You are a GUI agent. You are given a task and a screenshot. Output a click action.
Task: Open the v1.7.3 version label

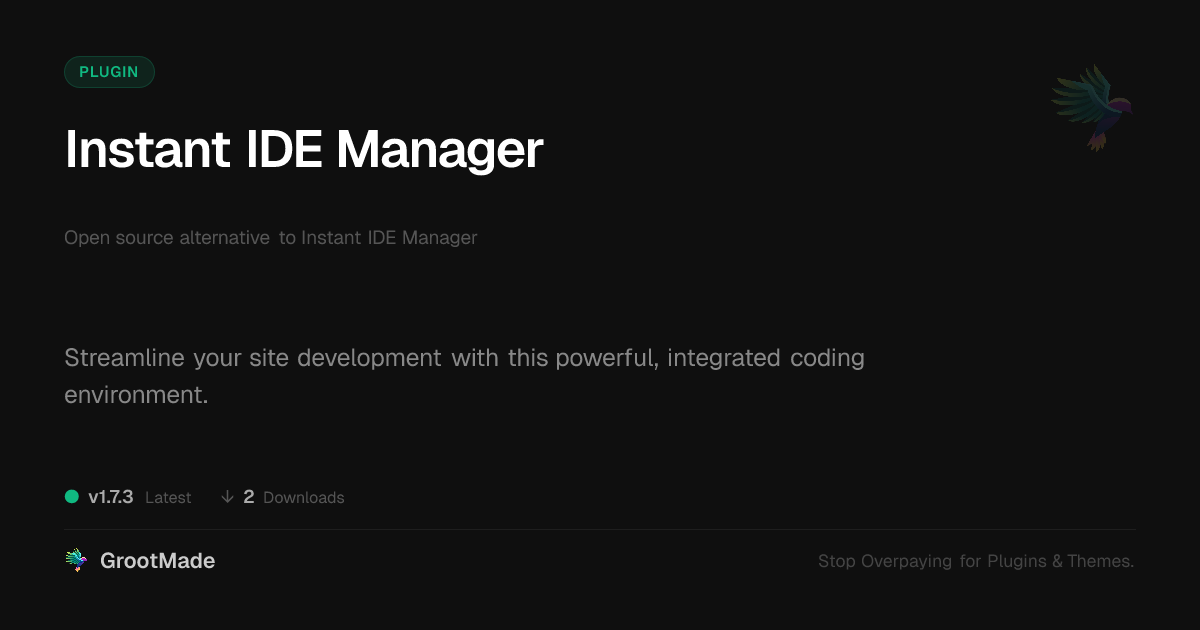pyautogui.click(x=110, y=497)
